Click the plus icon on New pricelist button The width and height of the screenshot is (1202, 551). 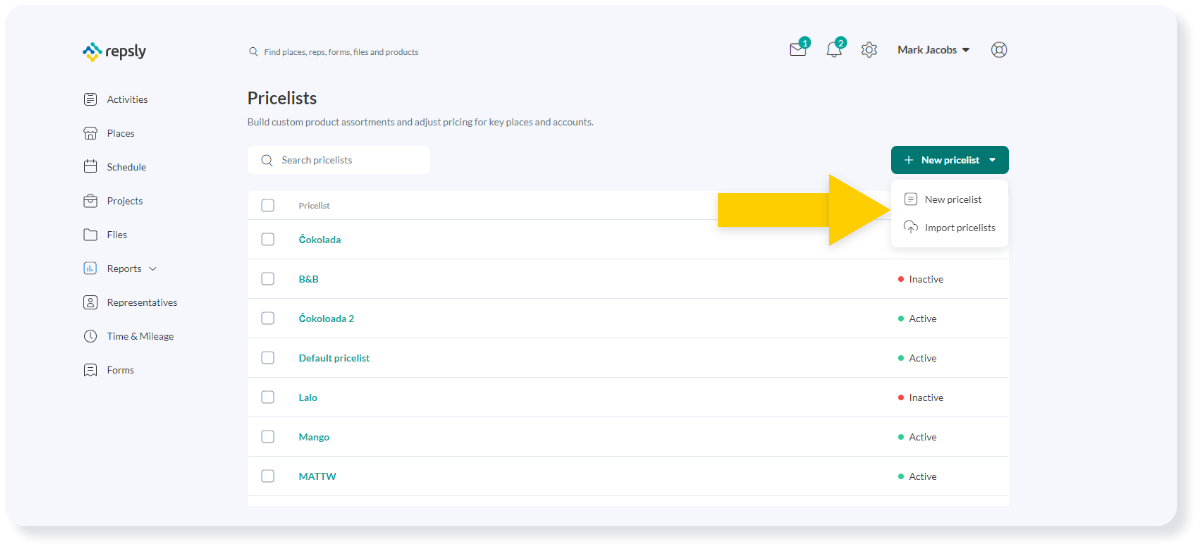click(x=909, y=160)
